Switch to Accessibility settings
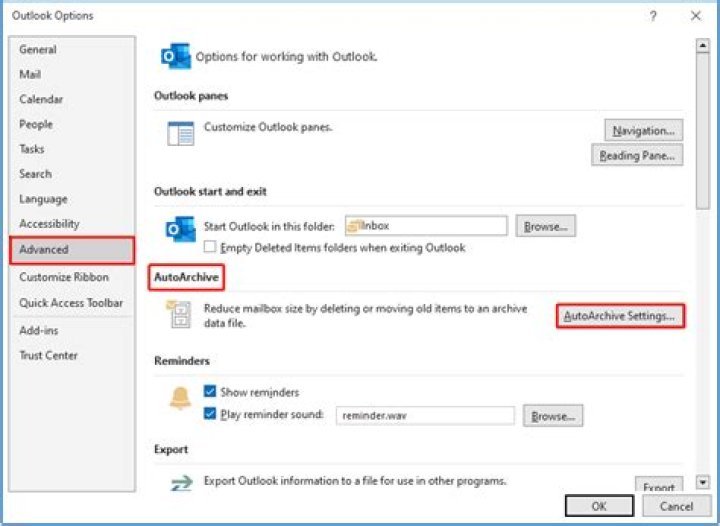The height and width of the screenshot is (526, 720). (x=72, y=224)
